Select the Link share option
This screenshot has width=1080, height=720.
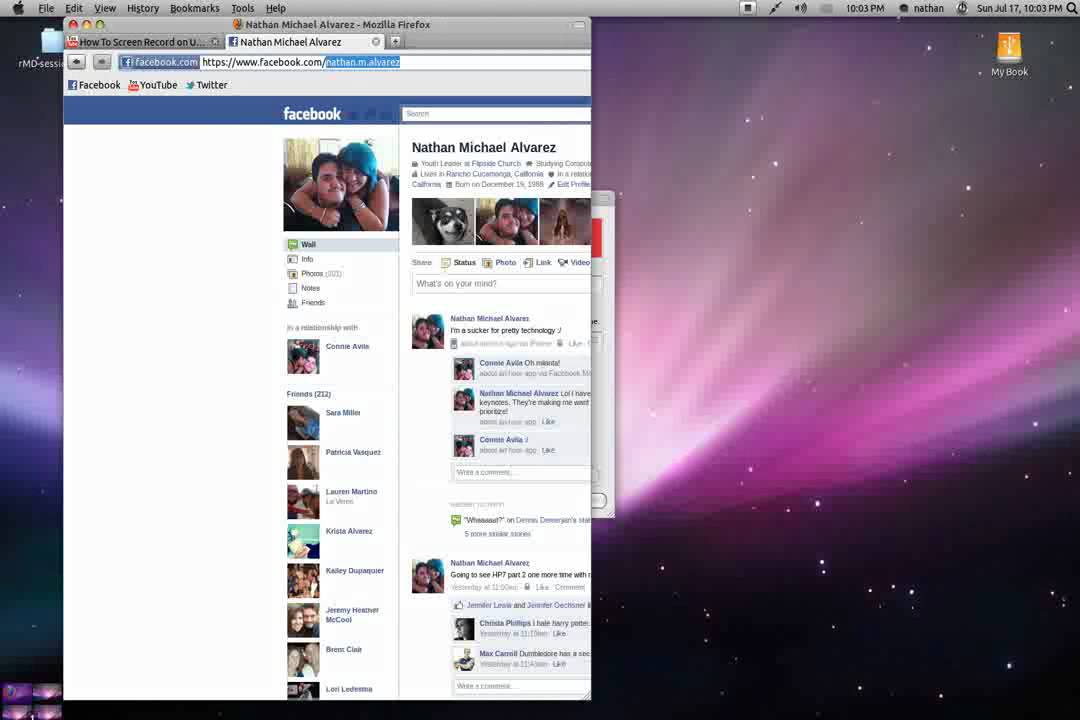click(x=537, y=263)
